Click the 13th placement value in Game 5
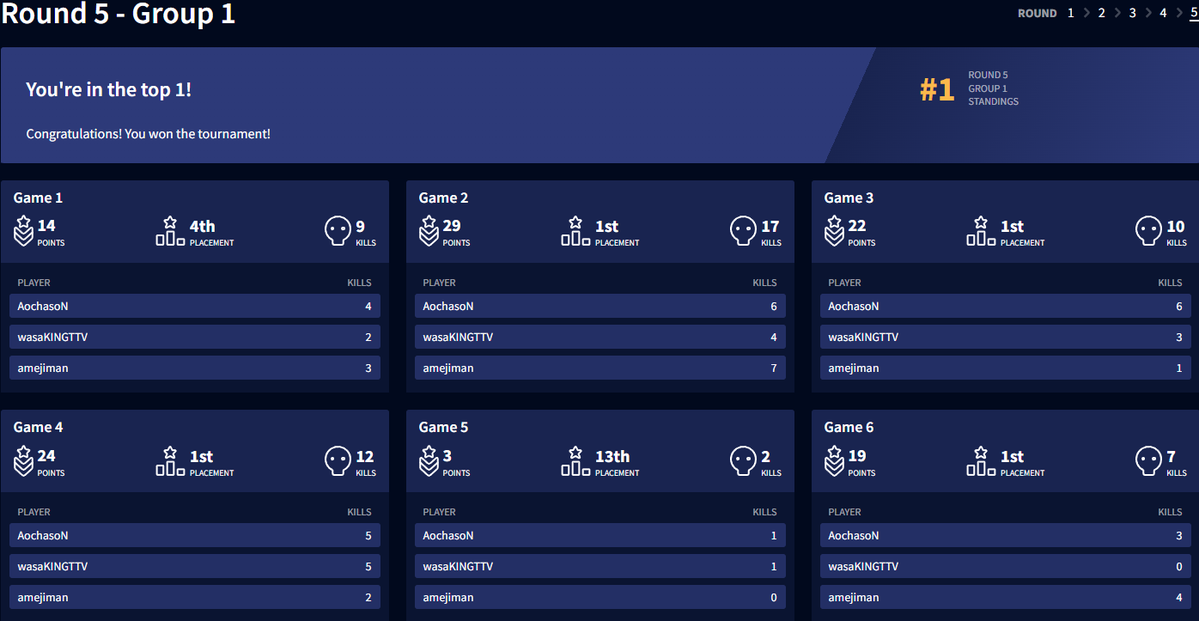This screenshot has width=1199, height=621. click(612, 457)
